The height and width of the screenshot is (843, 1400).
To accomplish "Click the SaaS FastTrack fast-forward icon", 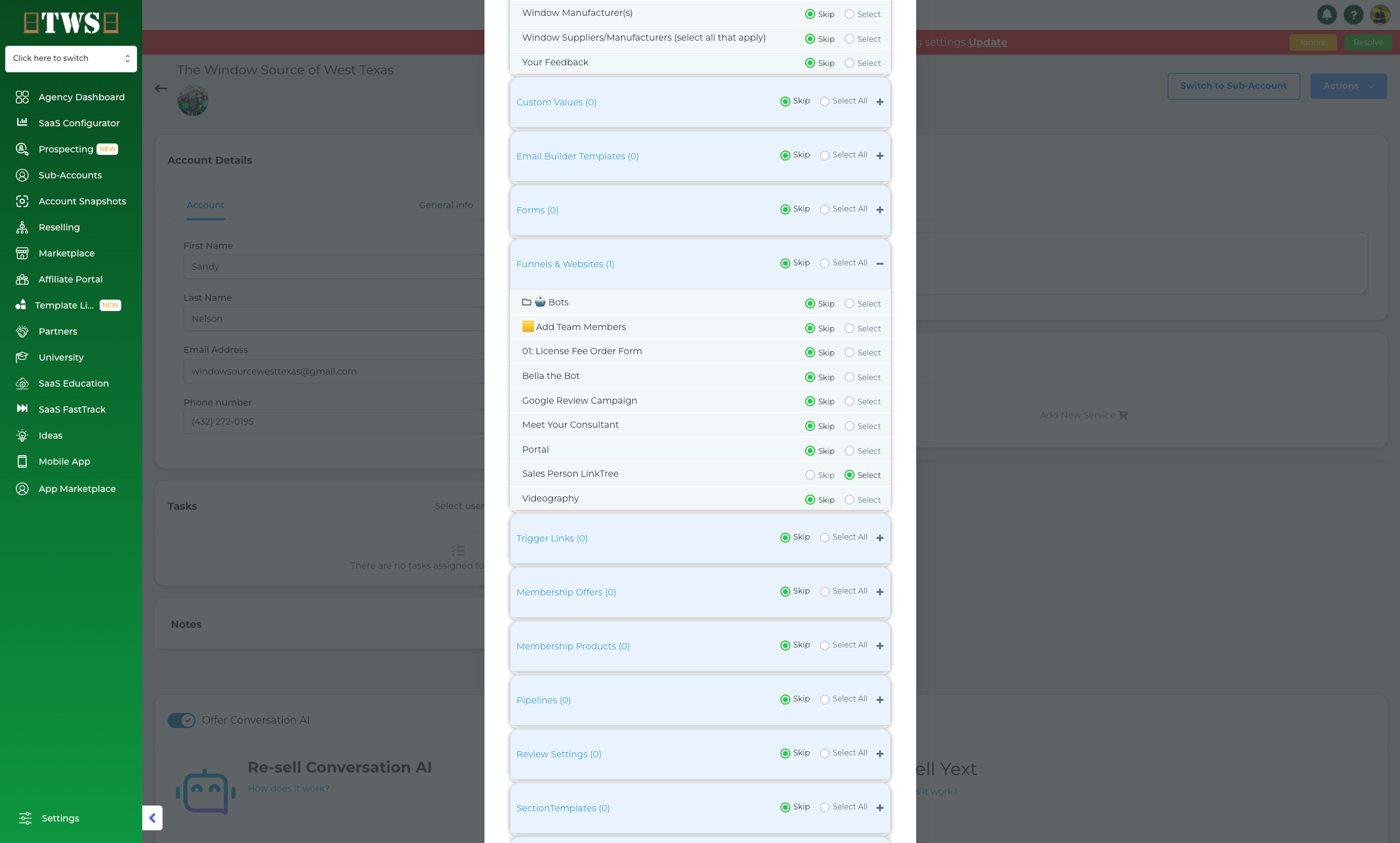I will (22, 409).
